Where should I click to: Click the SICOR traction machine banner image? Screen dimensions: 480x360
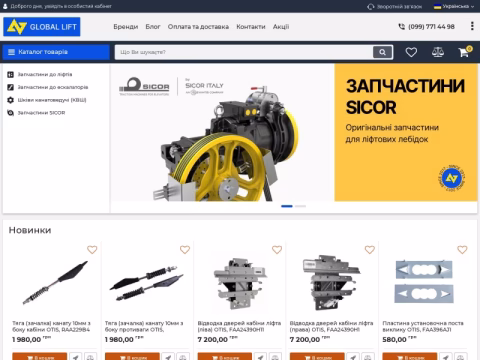(x=222, y=133)
